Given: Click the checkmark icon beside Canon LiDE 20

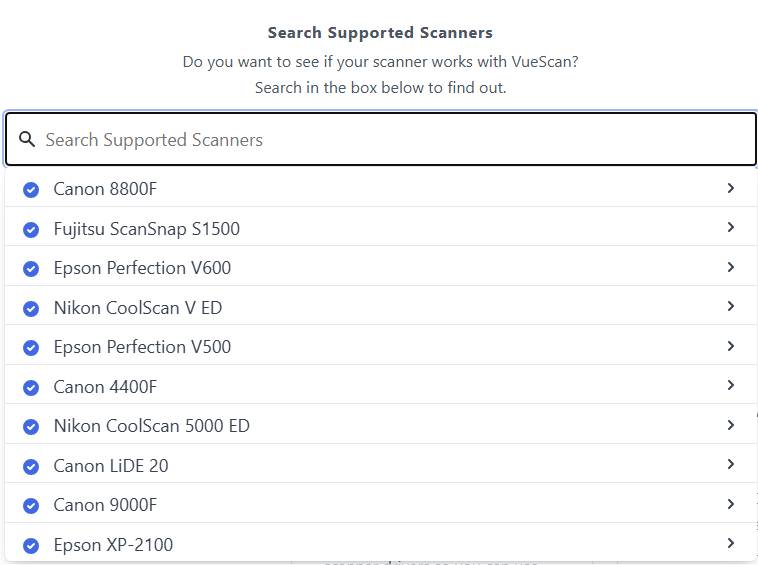Looking at the screenshot, I should 31,466.
